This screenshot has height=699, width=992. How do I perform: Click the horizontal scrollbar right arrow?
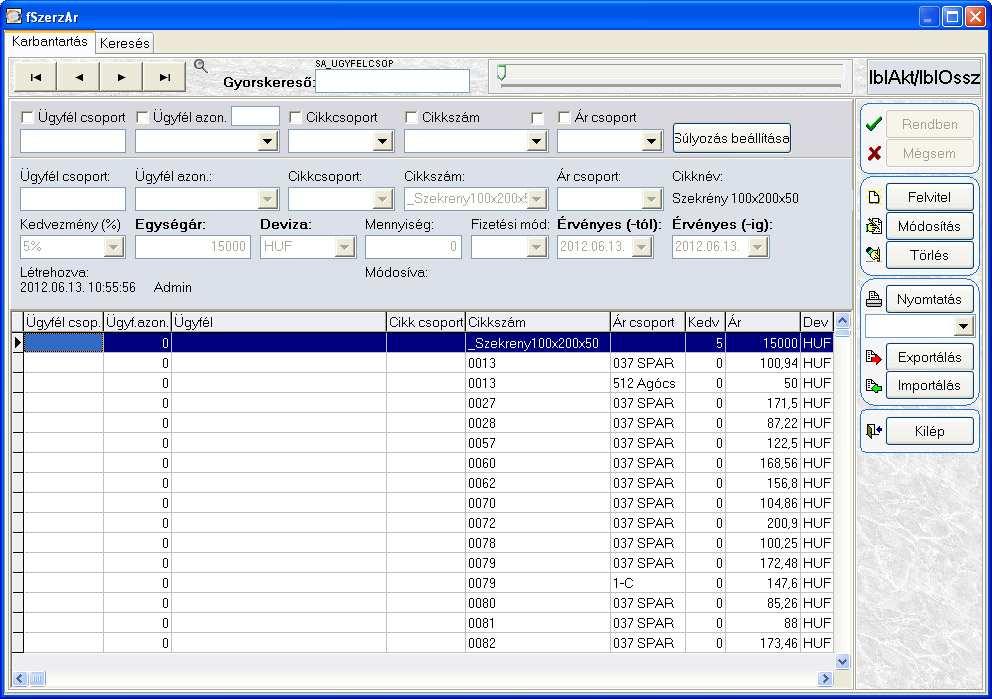[824, 679]
